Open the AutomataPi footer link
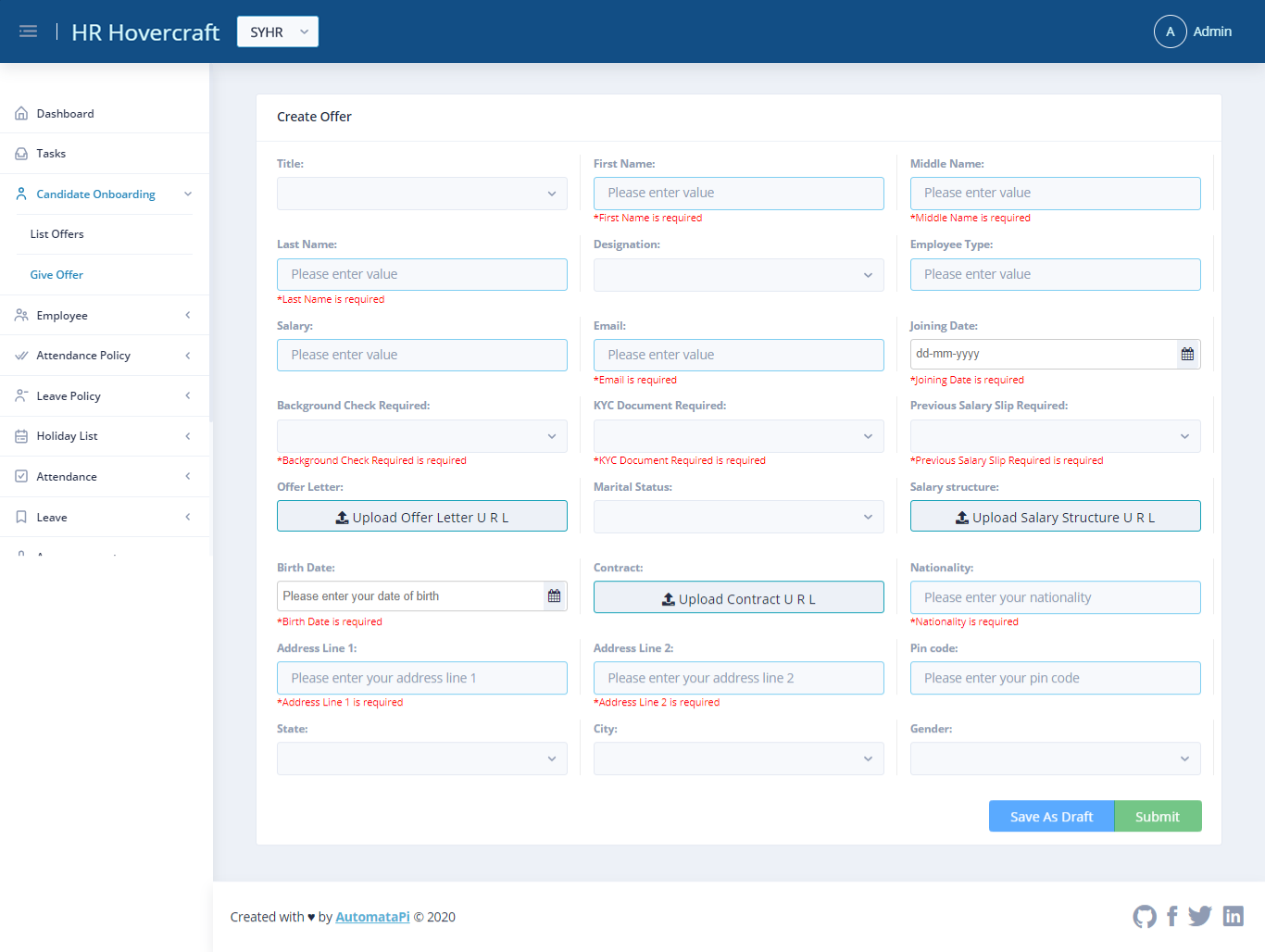 coord(372,917)
